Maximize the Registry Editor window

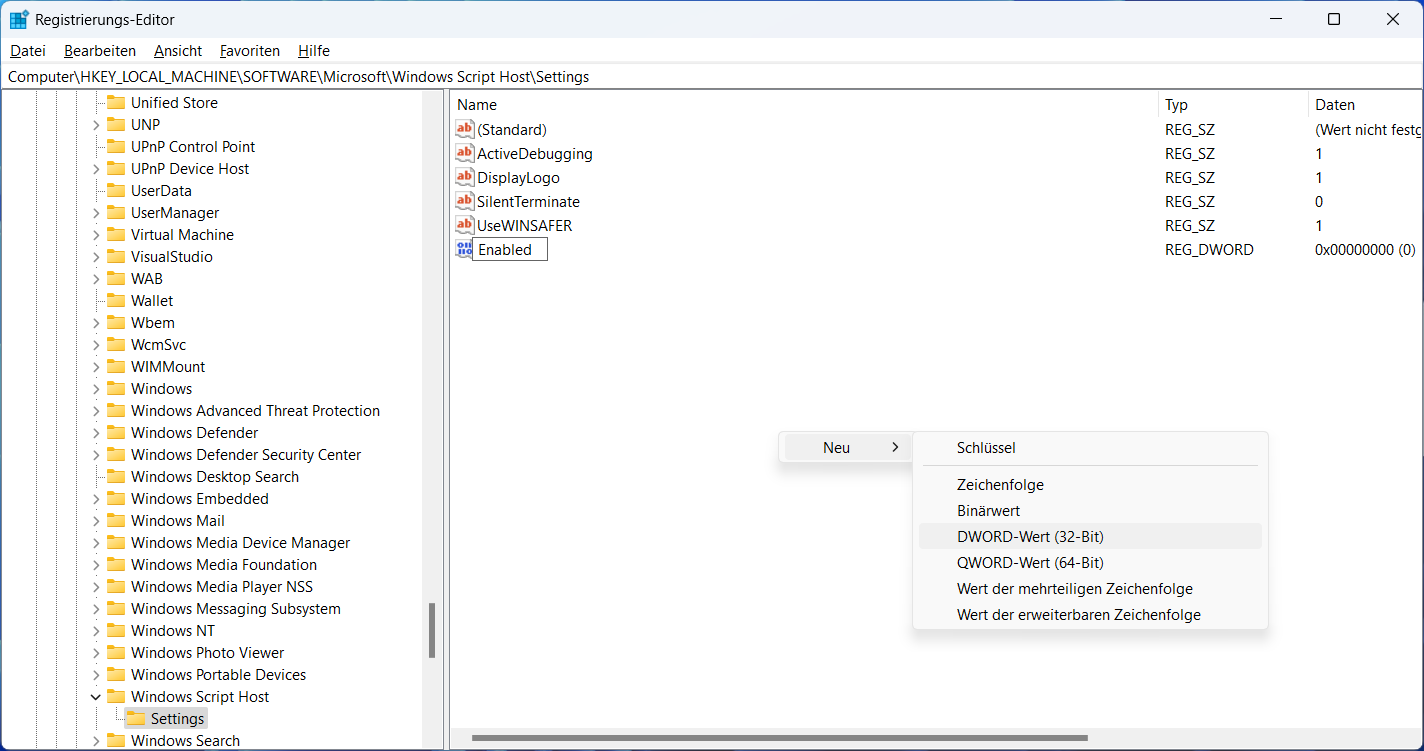pyautogui.click(x=1333, y=19)
